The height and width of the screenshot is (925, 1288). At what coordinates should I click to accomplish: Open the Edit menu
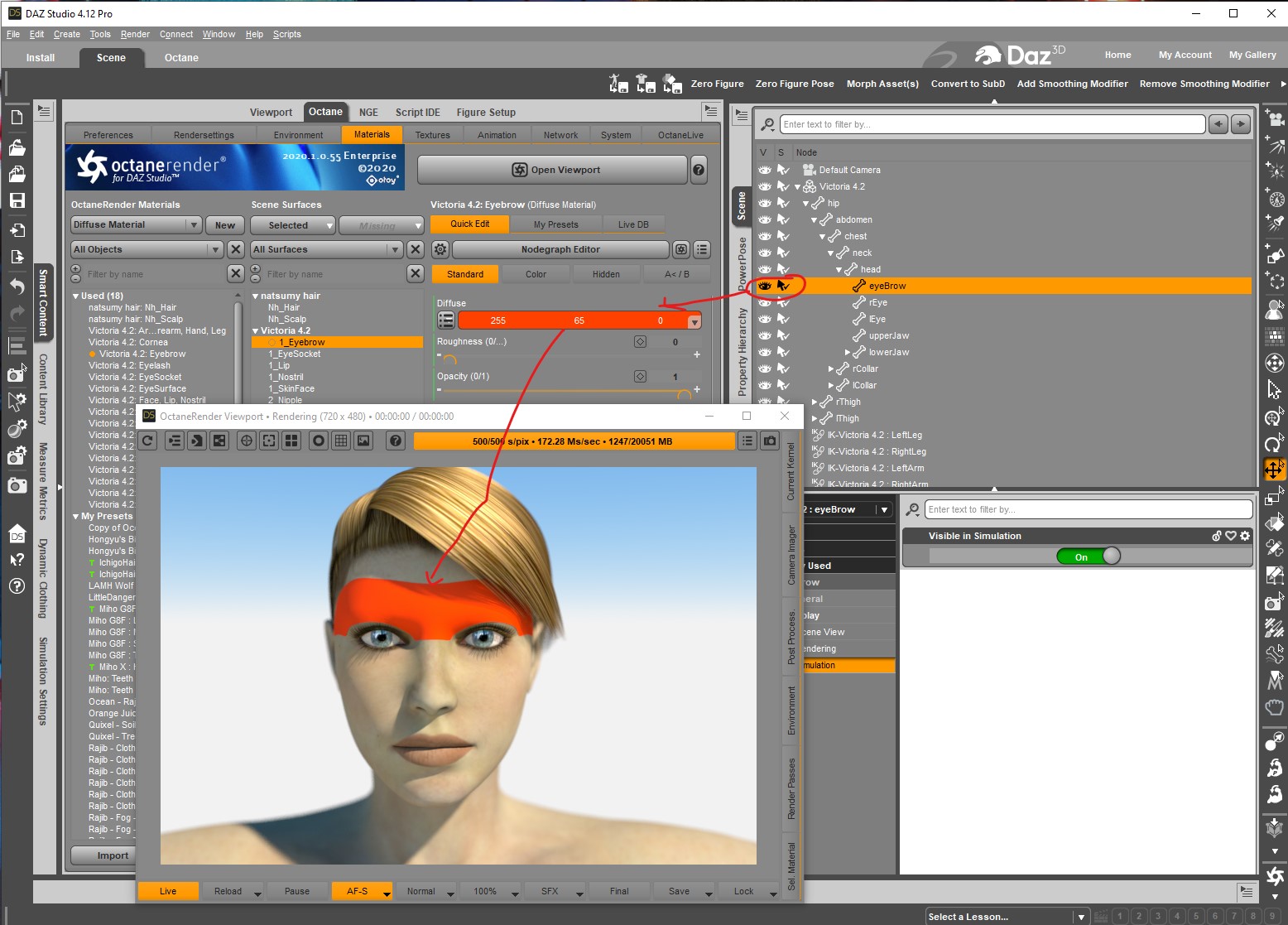coord(36,34)
